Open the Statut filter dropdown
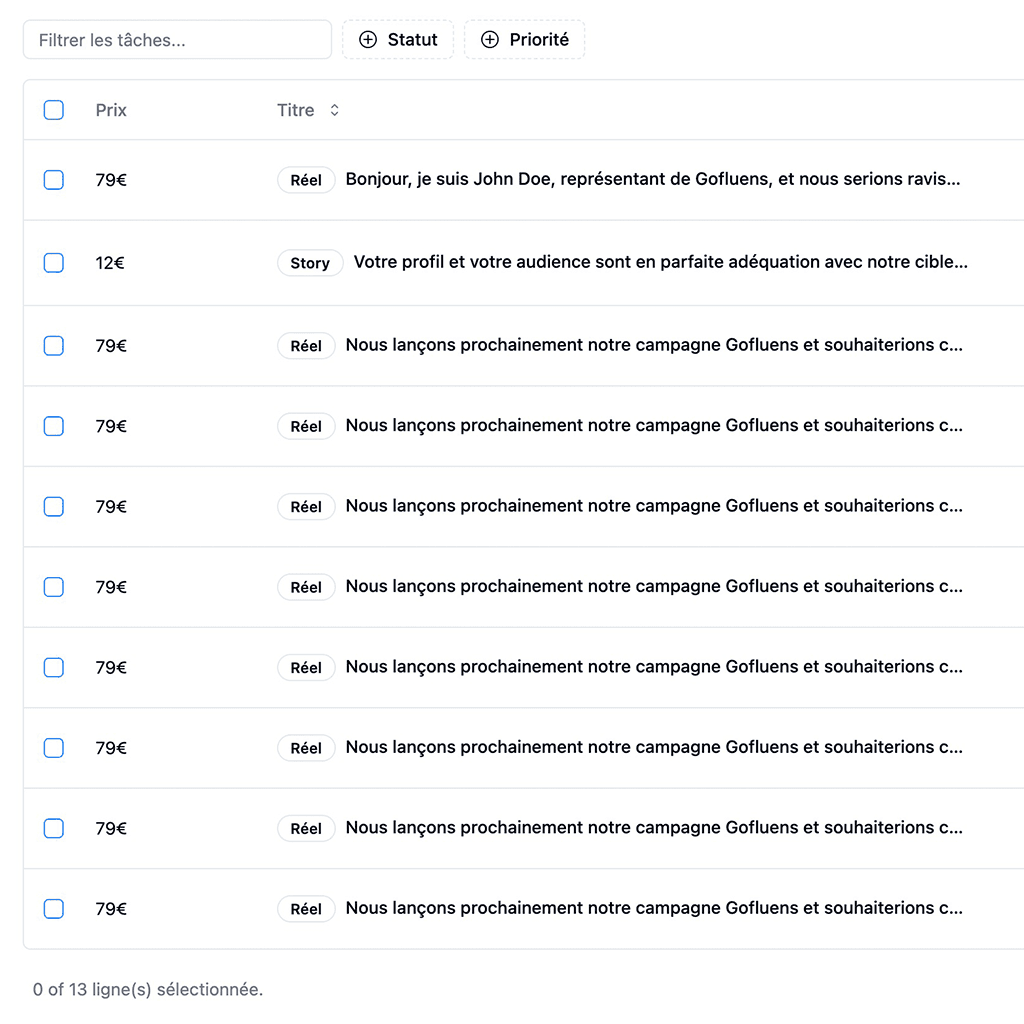The height and width of the screenshot is (1024, 1024). (x=398, y=40)
